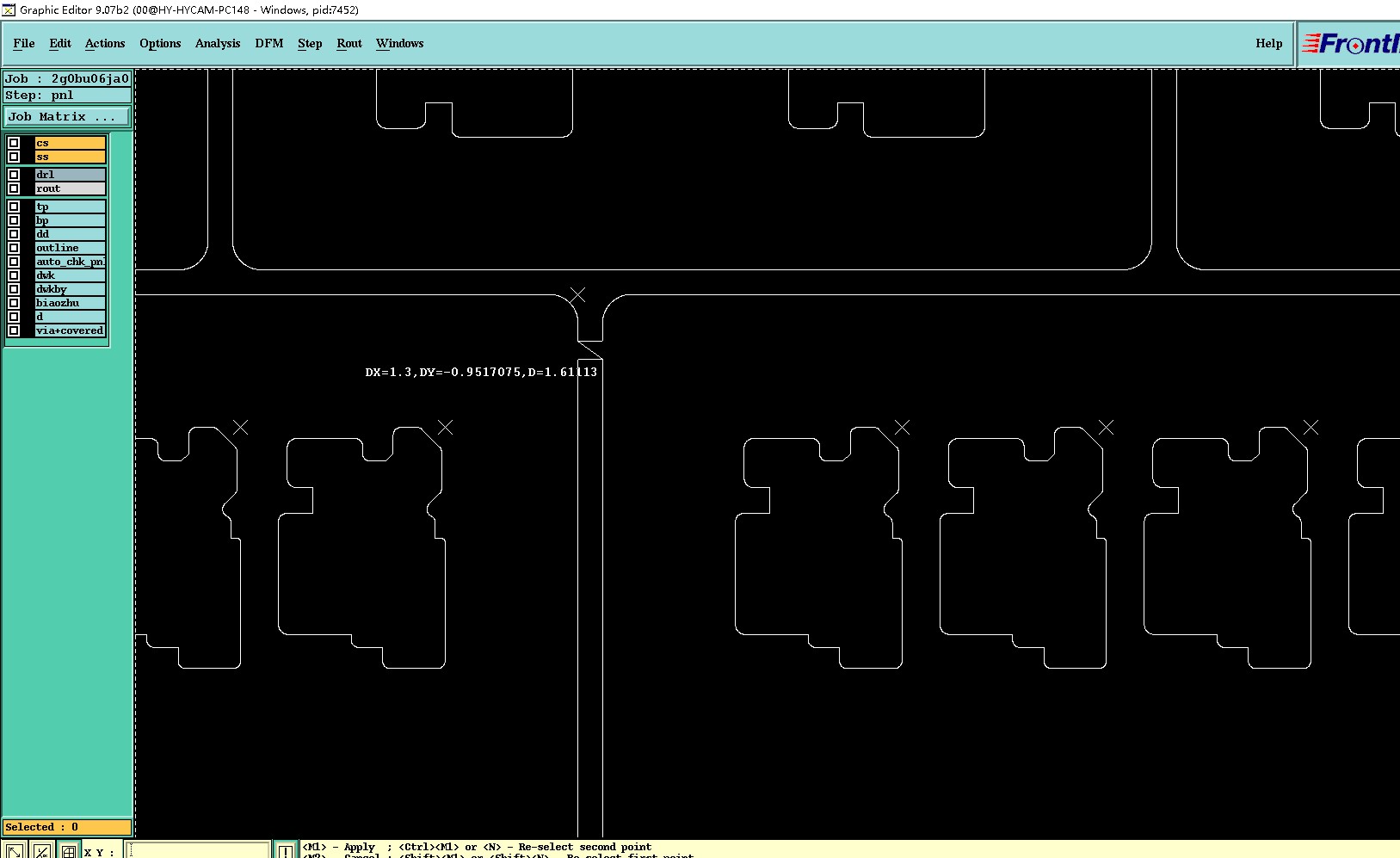This screenshot has height=858, width=1400.
Task: Click the diagonal arrow snap icon
Action: 15,851
